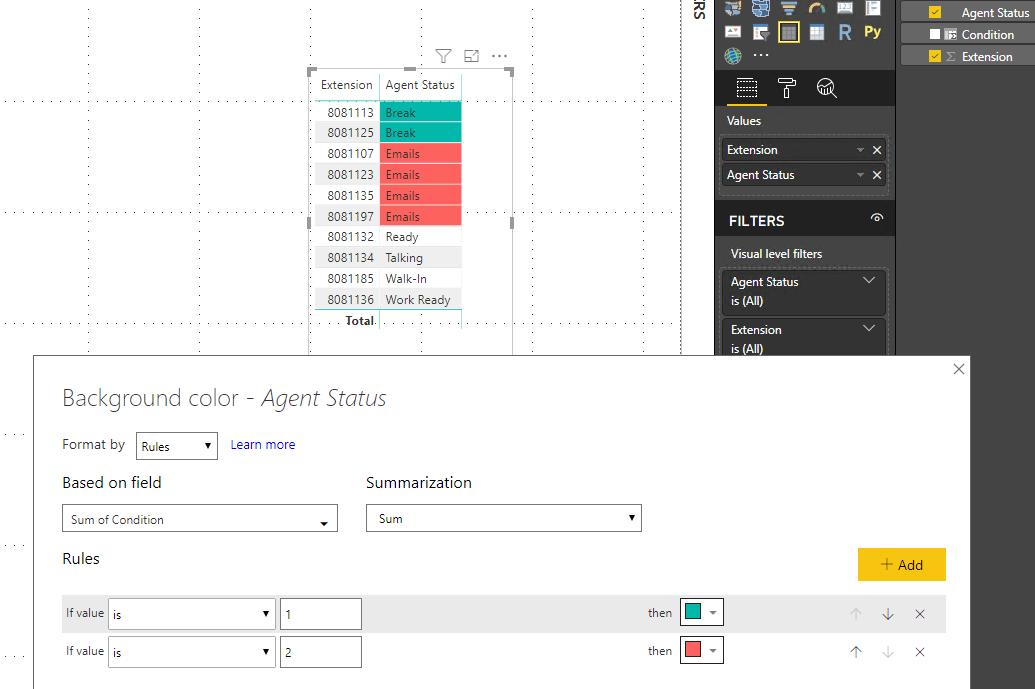Select the Slicer visualization icon

760,32
